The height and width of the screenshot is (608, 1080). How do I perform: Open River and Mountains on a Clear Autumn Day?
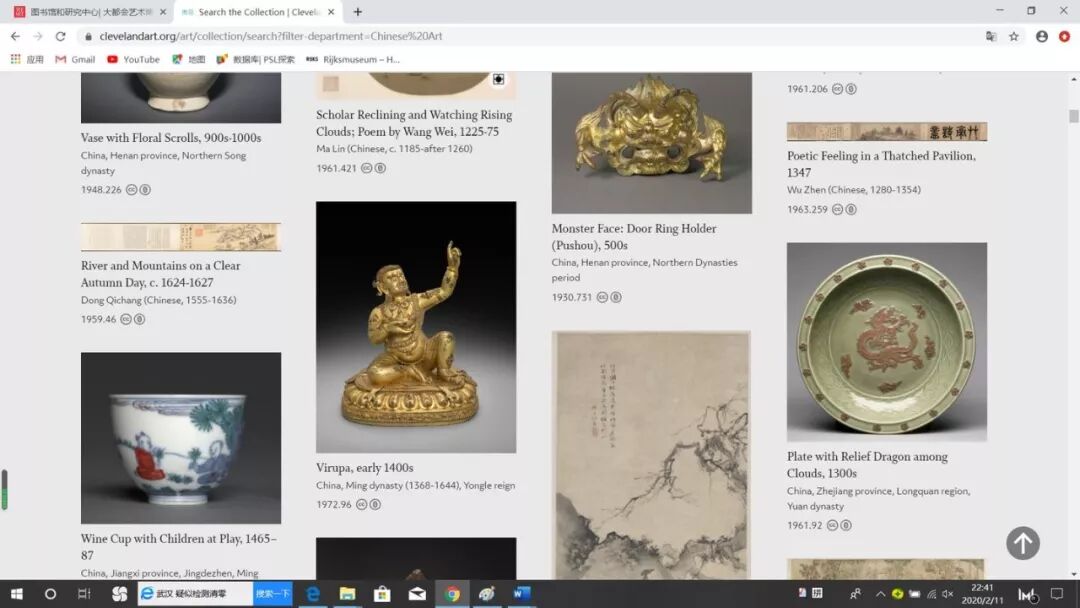click(x=160, y=274)
